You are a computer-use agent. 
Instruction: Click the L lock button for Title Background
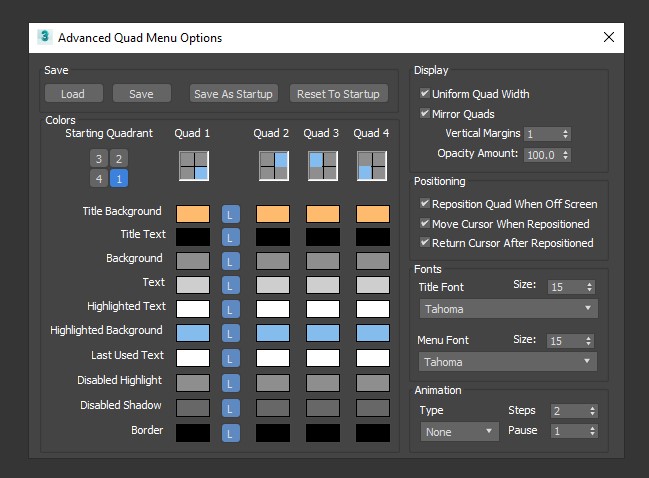pos(232,213)
